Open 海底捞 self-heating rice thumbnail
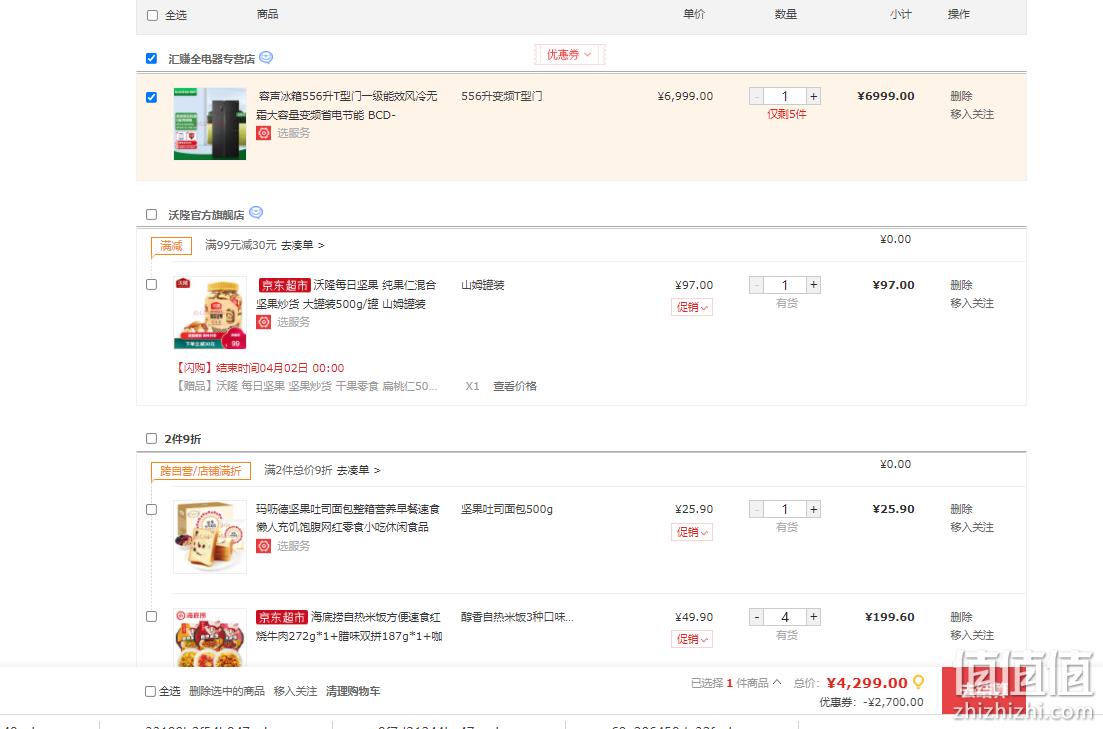Image resolution: width=1103 pixels, height=729 pixels. (x=210, y=638)
